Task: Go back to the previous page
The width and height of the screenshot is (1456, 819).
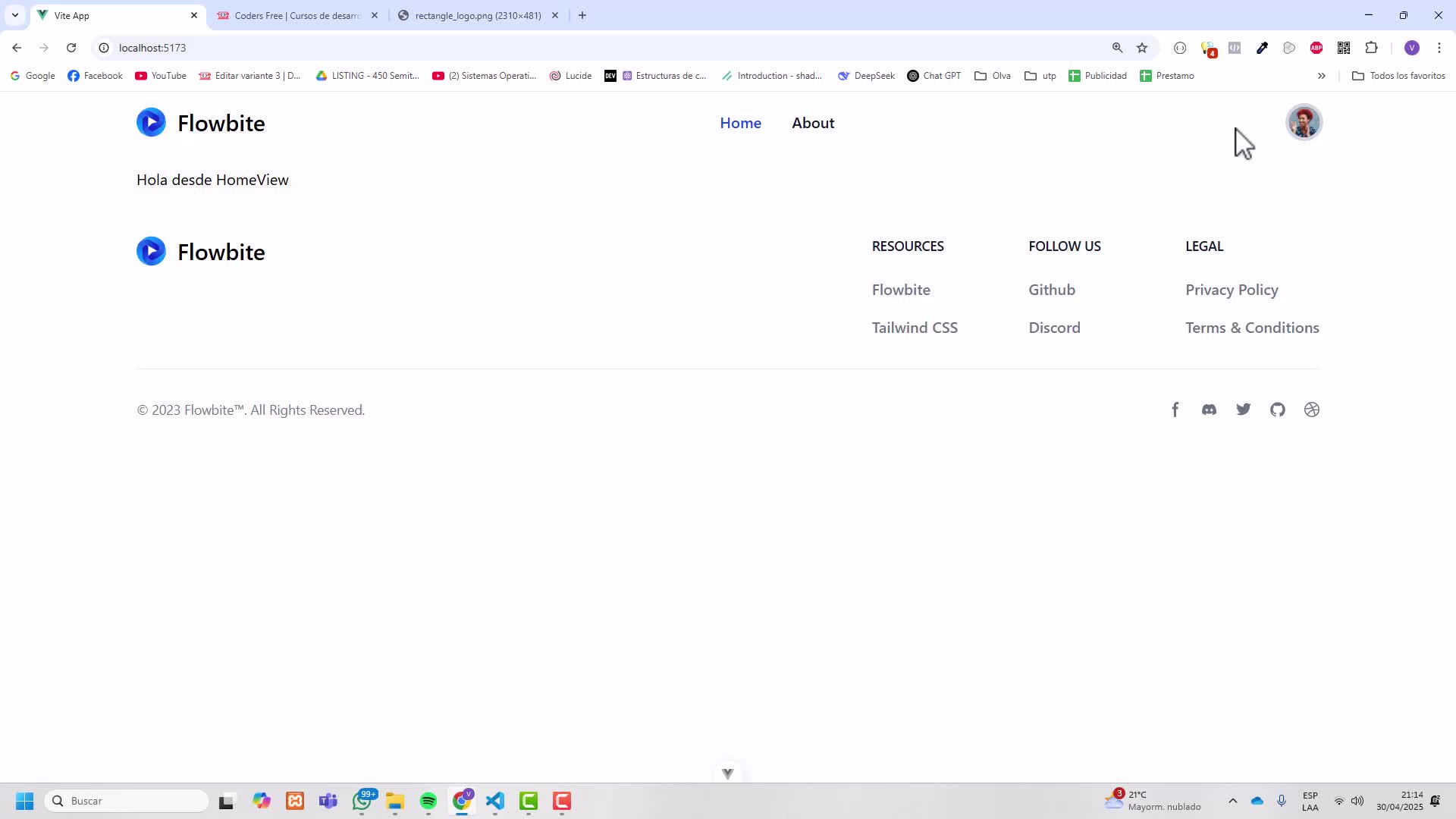Action: 17,48
